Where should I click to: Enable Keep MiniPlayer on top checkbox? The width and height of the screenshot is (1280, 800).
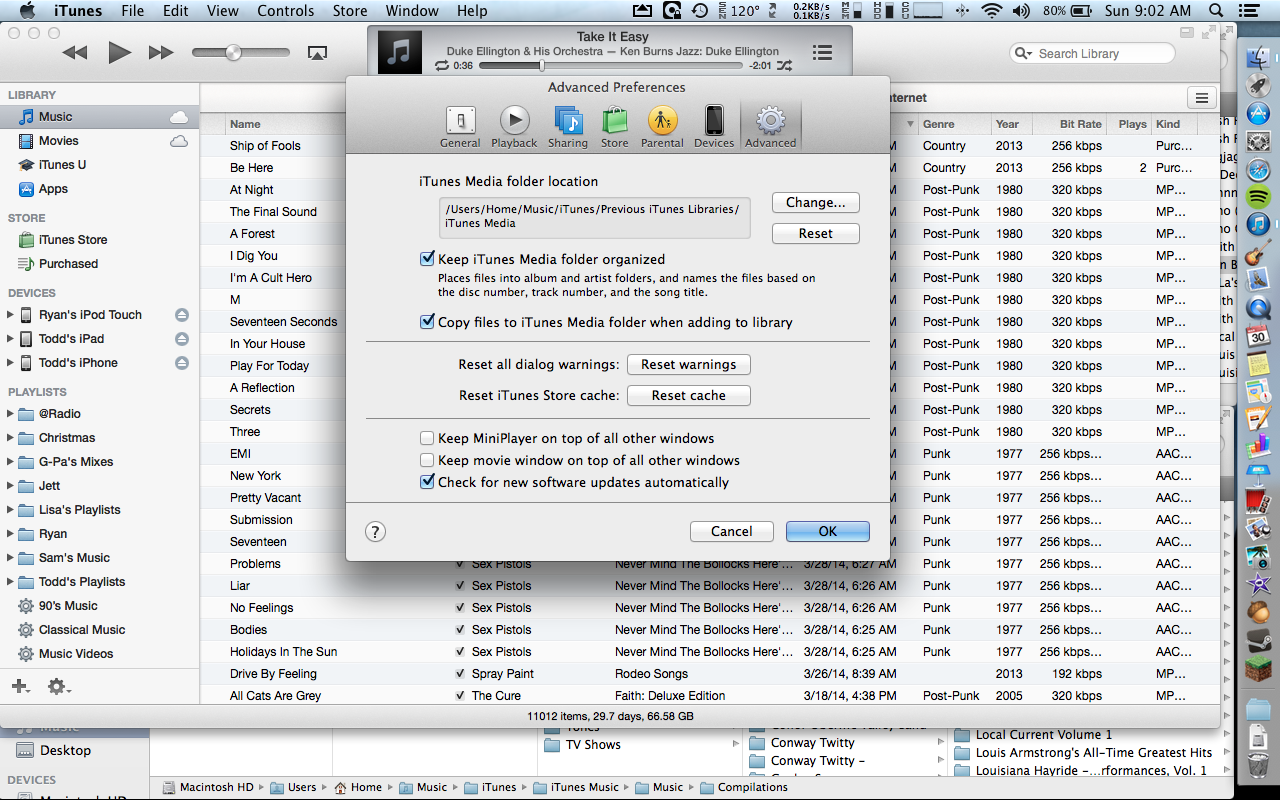point(428,439)
